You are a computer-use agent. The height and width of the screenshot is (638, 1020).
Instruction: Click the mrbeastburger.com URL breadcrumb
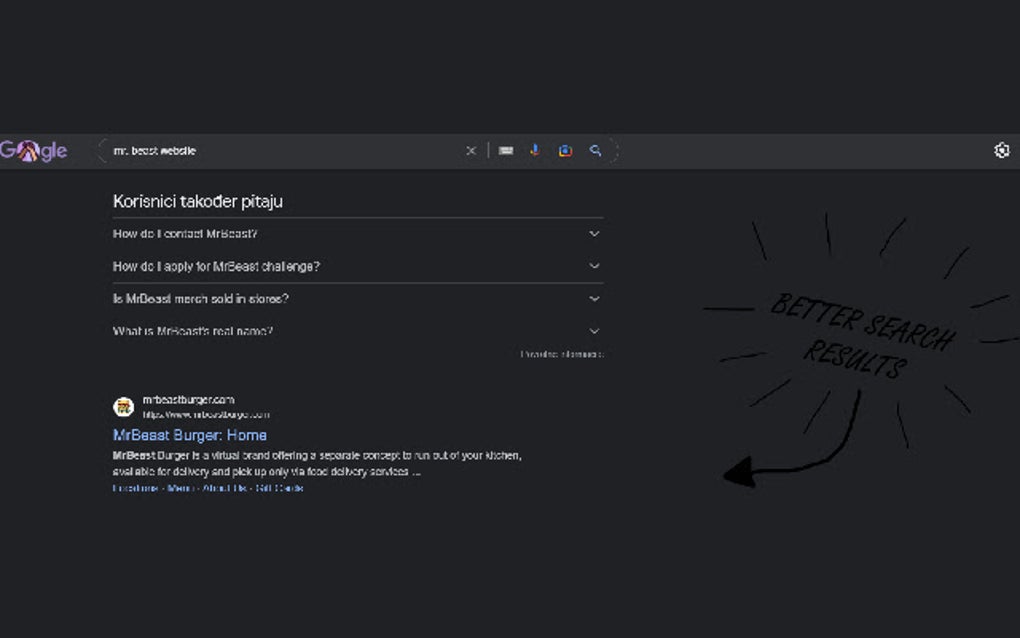click(x=208, y=414)
